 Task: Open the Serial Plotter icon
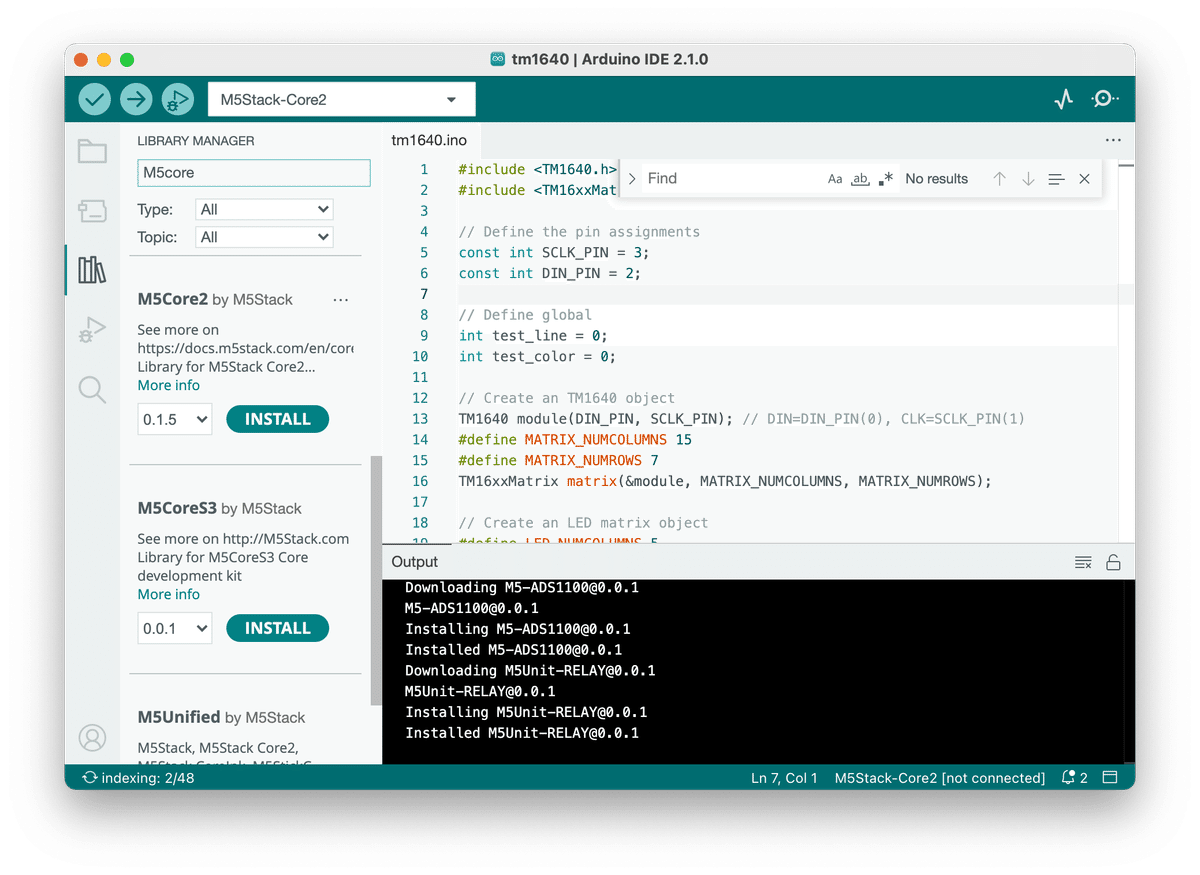click(x=1064, y=99)
